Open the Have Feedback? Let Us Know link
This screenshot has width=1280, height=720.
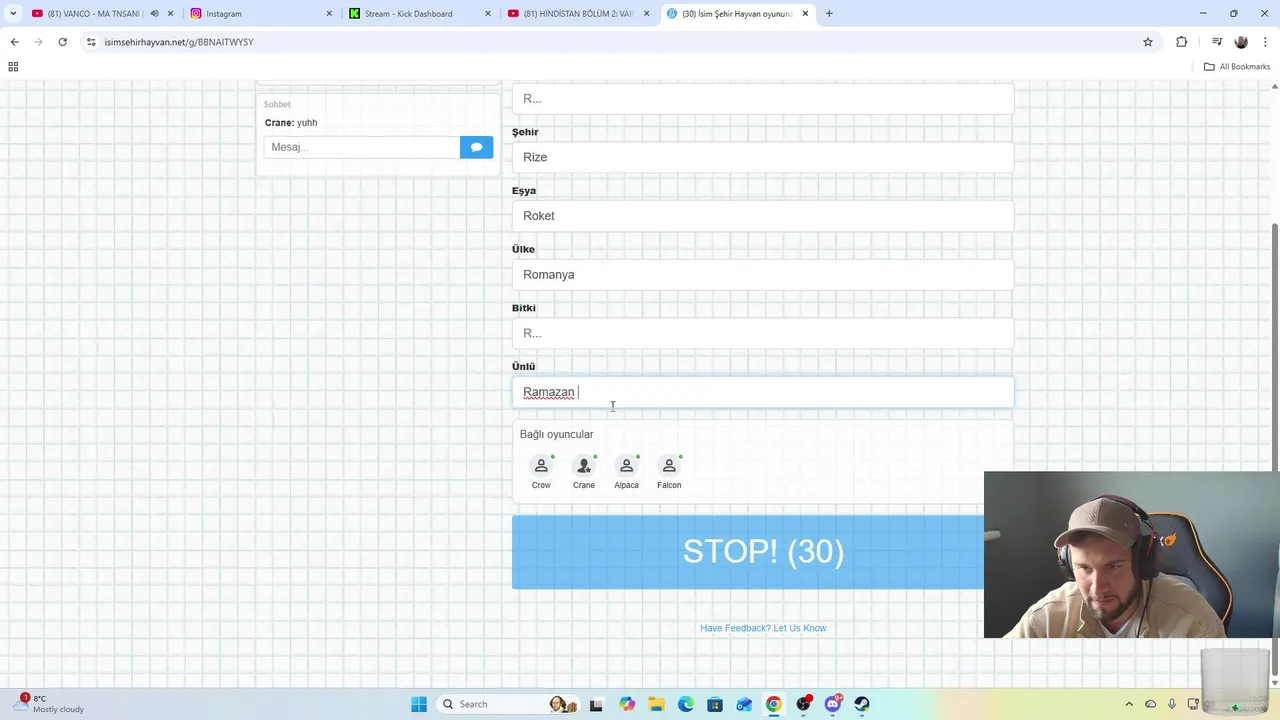[763, 628]
